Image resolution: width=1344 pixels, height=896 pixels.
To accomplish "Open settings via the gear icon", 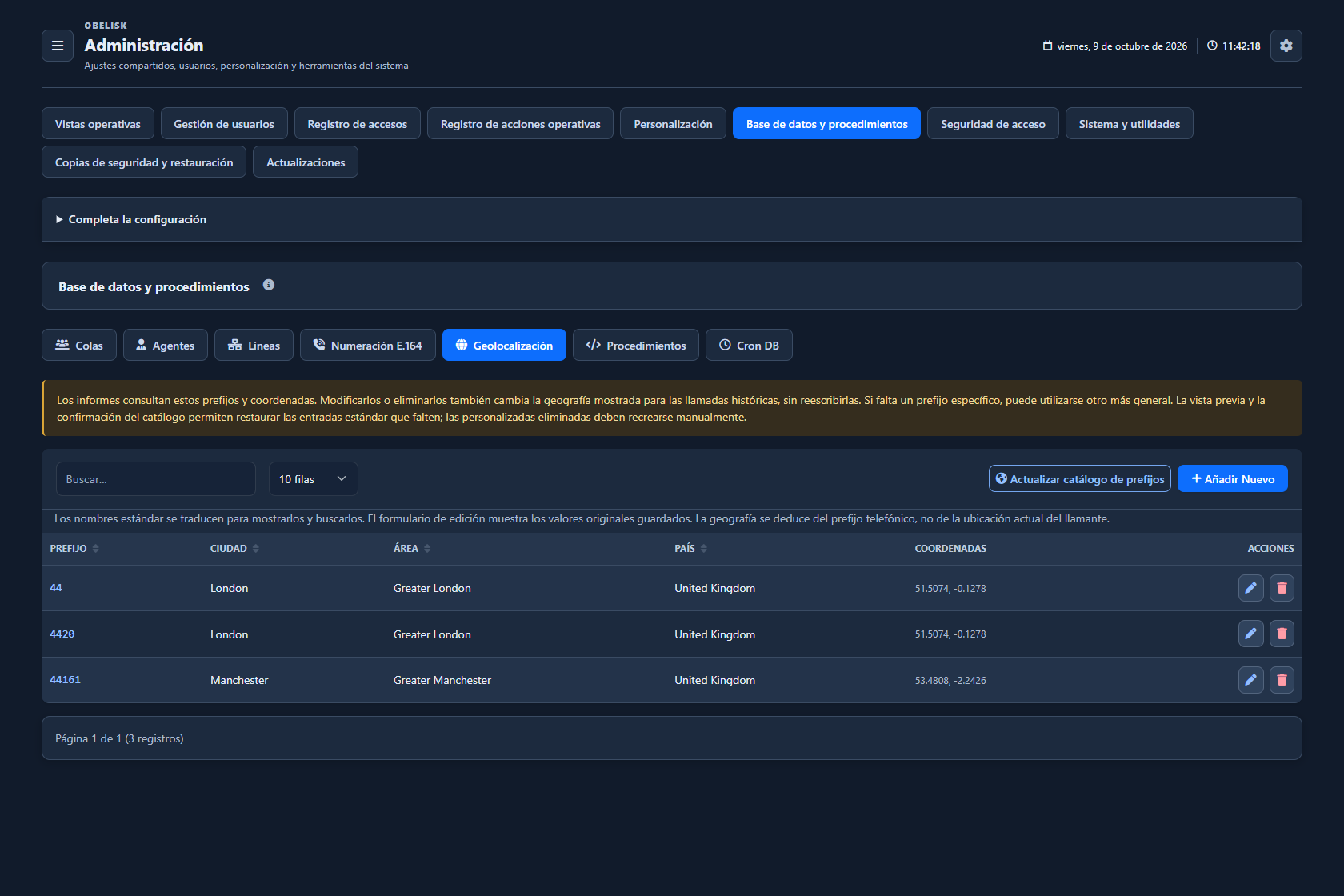I will pyautogui.click(x=1286, y=46).
